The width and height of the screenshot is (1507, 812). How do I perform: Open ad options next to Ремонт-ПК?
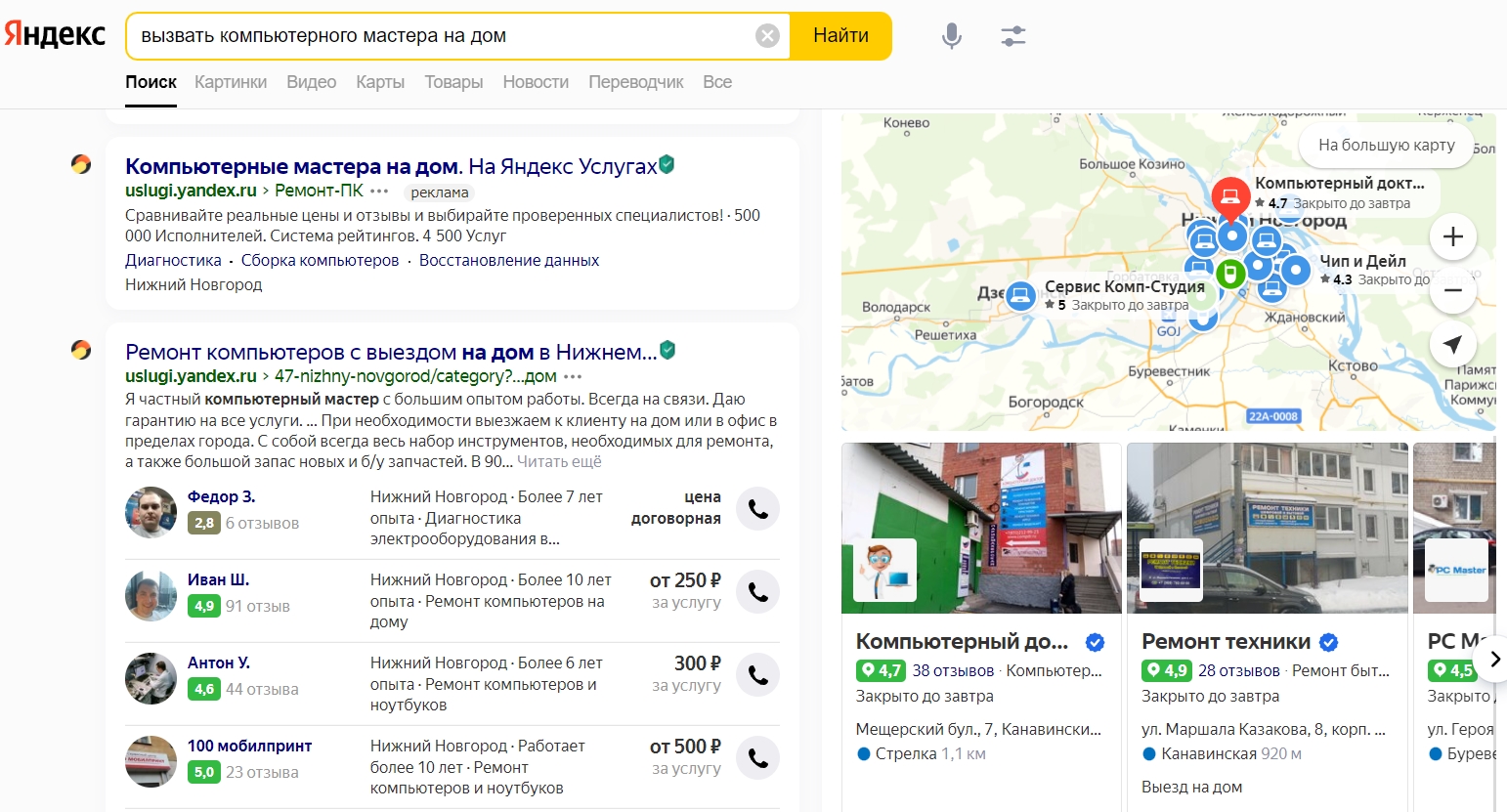[x=380, y=192]
